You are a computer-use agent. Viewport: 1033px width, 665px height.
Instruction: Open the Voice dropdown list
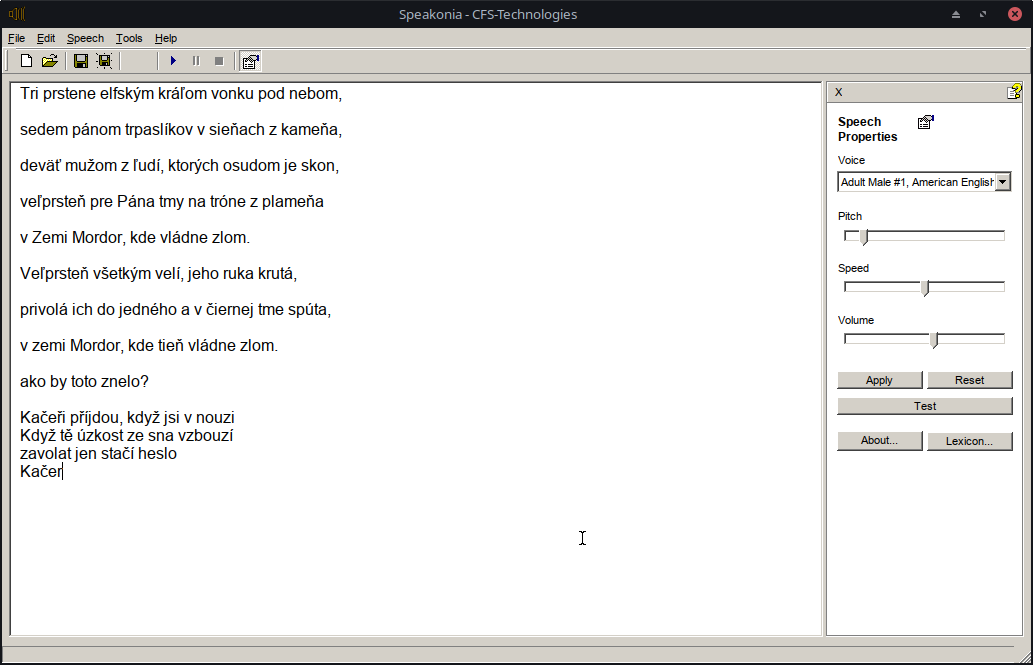[1003, 182]
